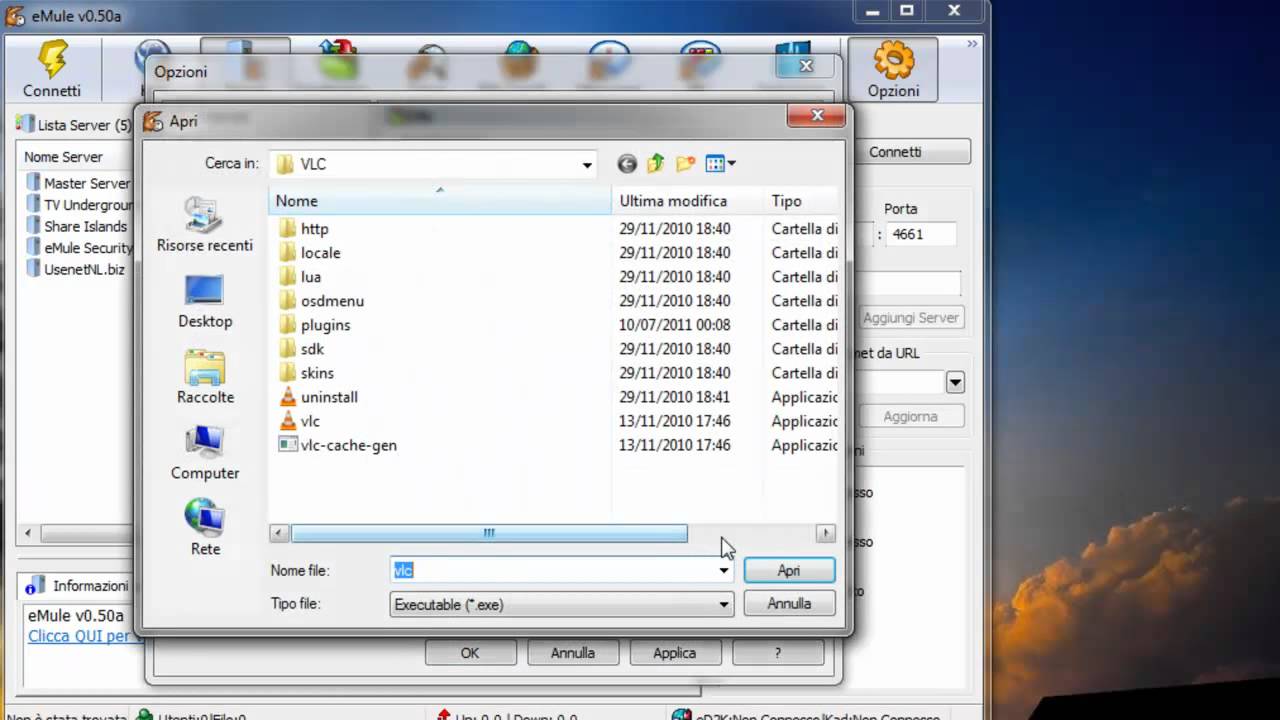Select TV Underground server entry

click(x=79, y=205)
